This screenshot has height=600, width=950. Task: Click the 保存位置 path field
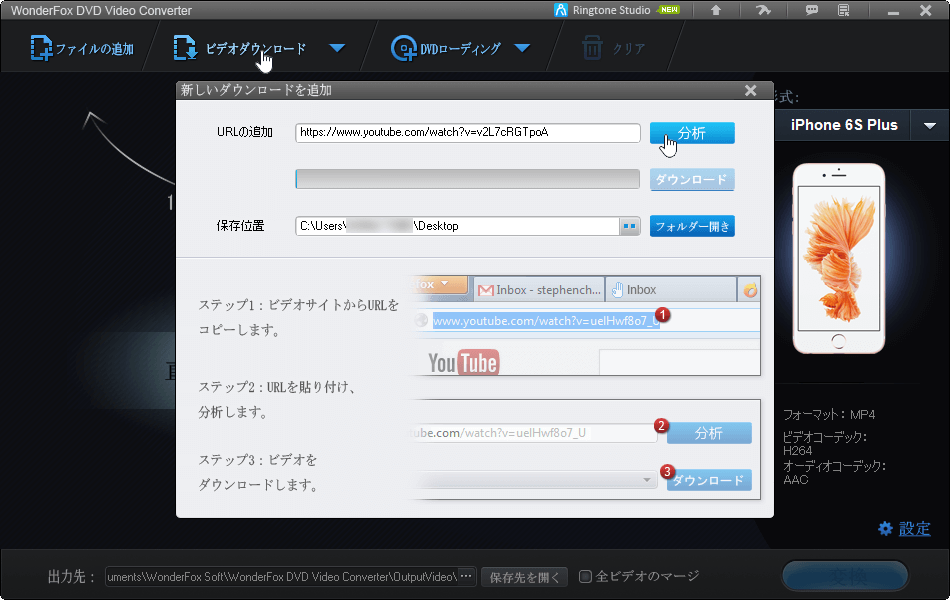pyautogui.click(x=457, y=226)
